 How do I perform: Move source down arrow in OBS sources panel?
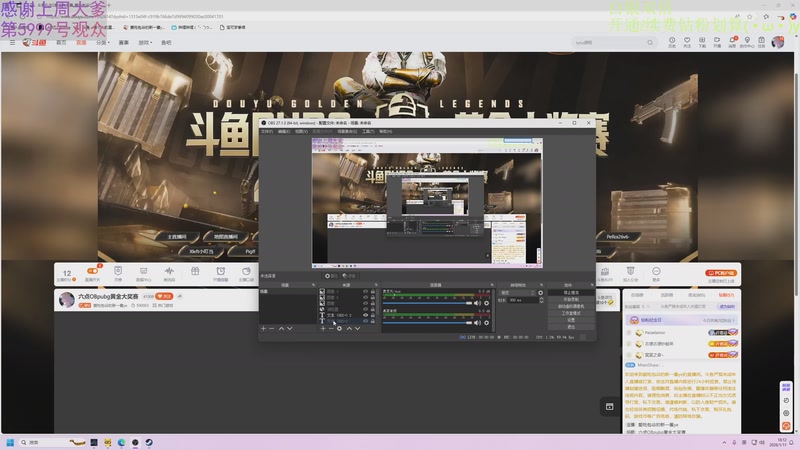pyautogui.click(x=357, y=329)
